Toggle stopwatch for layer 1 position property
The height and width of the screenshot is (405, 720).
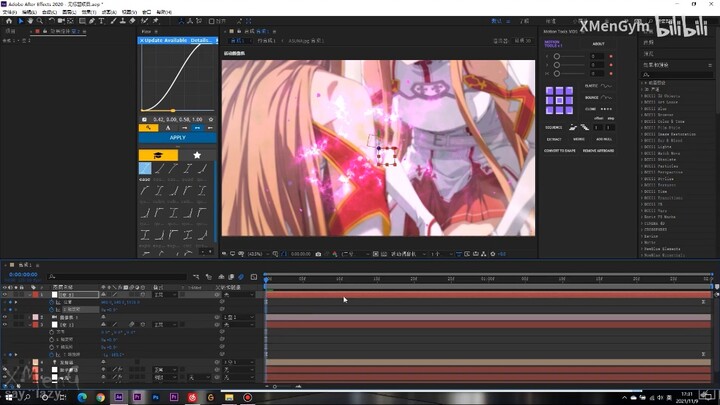(51, 303)
